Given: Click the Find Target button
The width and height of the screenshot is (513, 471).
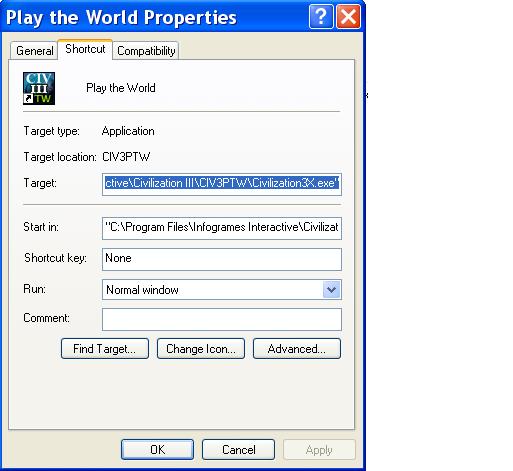Looking at the screenshot, I should 105,349.
